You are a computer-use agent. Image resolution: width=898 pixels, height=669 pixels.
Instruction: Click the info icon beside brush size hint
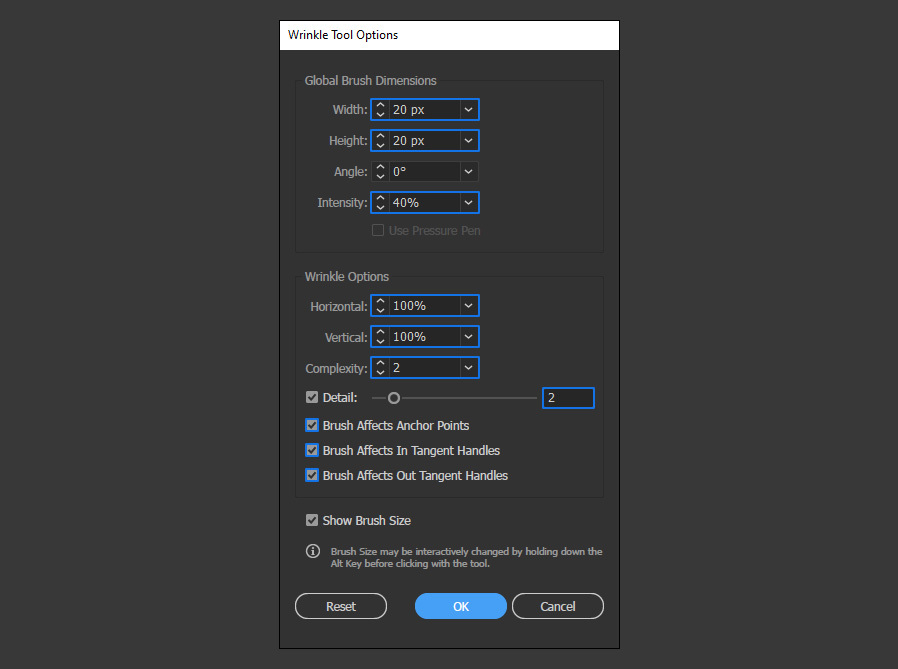[313, 551]
